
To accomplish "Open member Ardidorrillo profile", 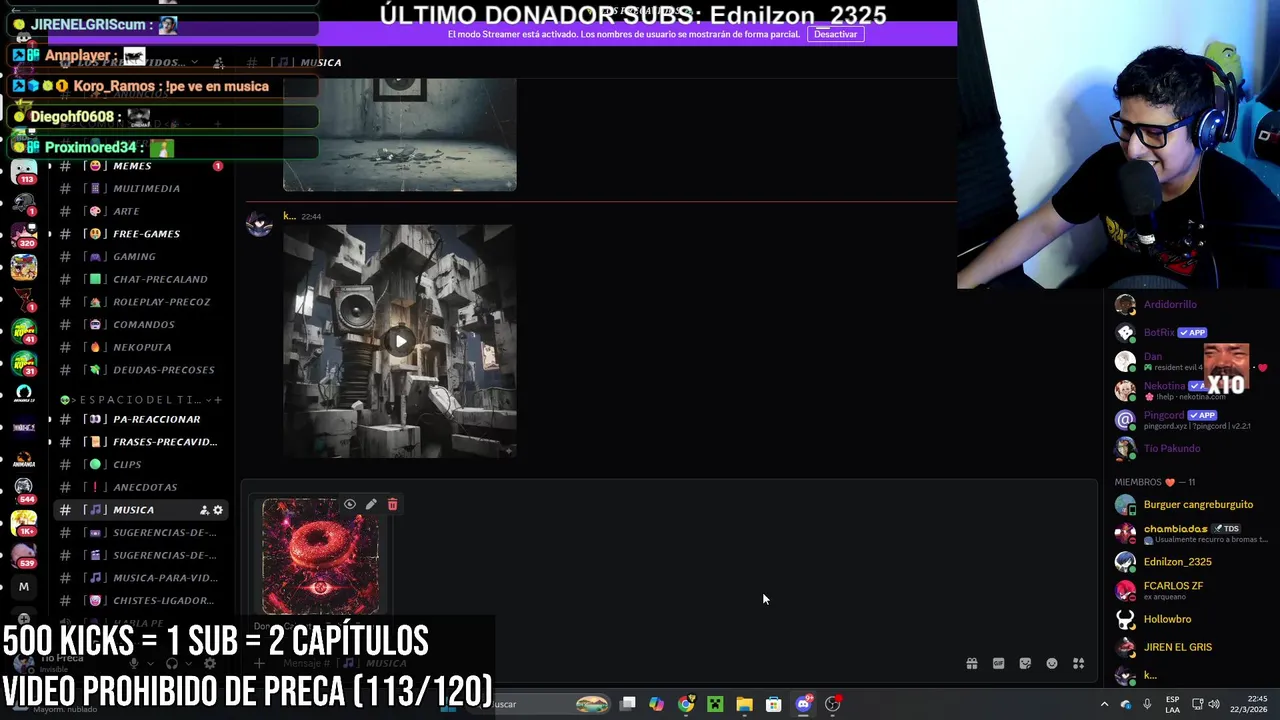I will [x=1190, y=305].
